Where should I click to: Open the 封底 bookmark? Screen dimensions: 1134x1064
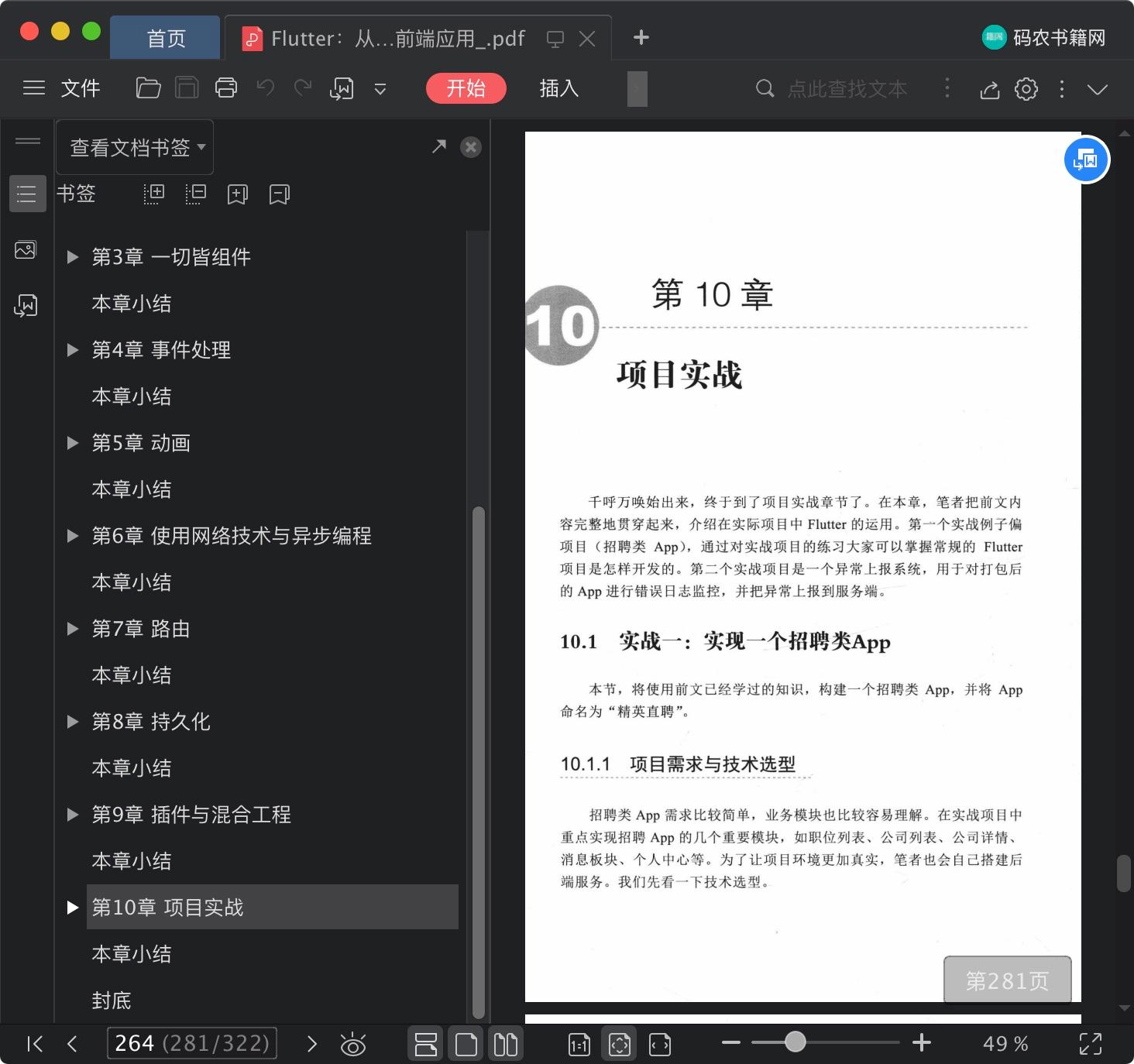112,1001
